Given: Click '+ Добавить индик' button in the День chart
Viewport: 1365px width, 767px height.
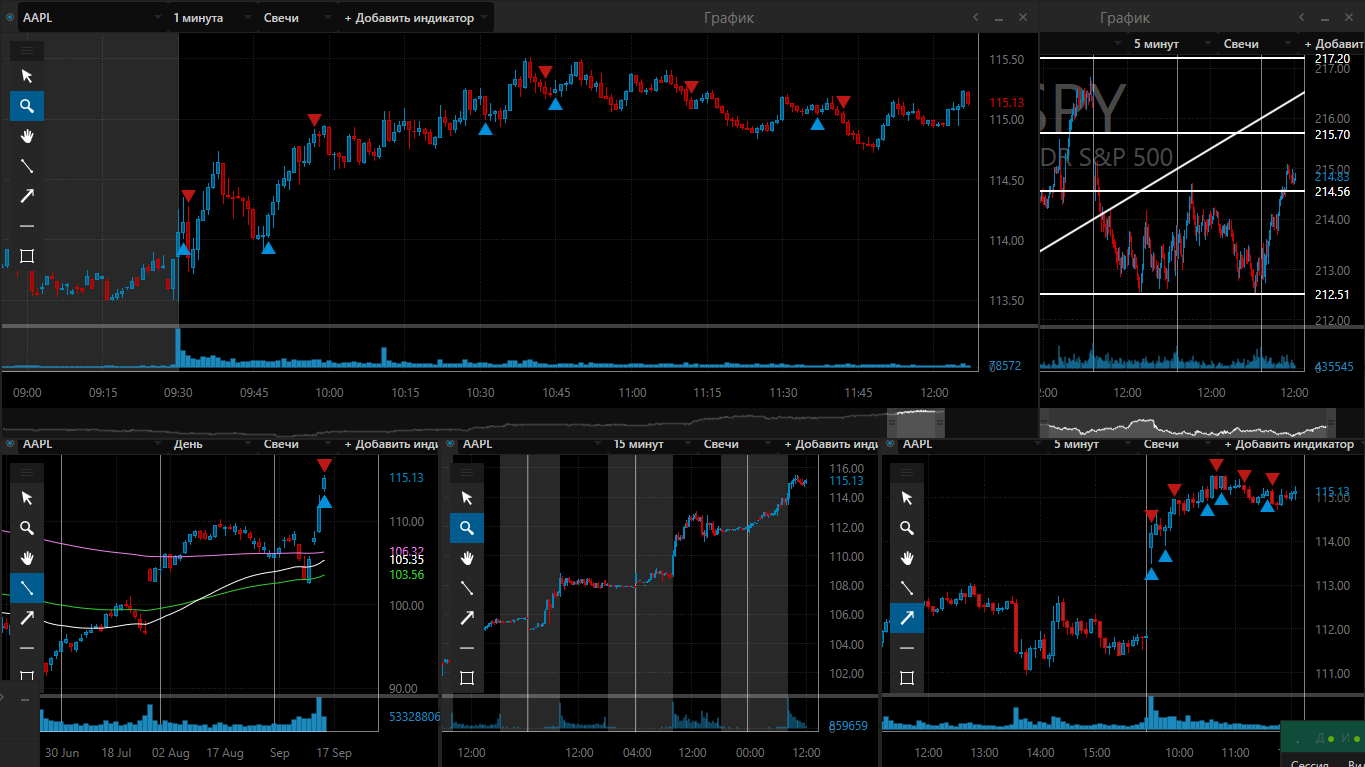Looking at the screenshot, I should (391, 444).
